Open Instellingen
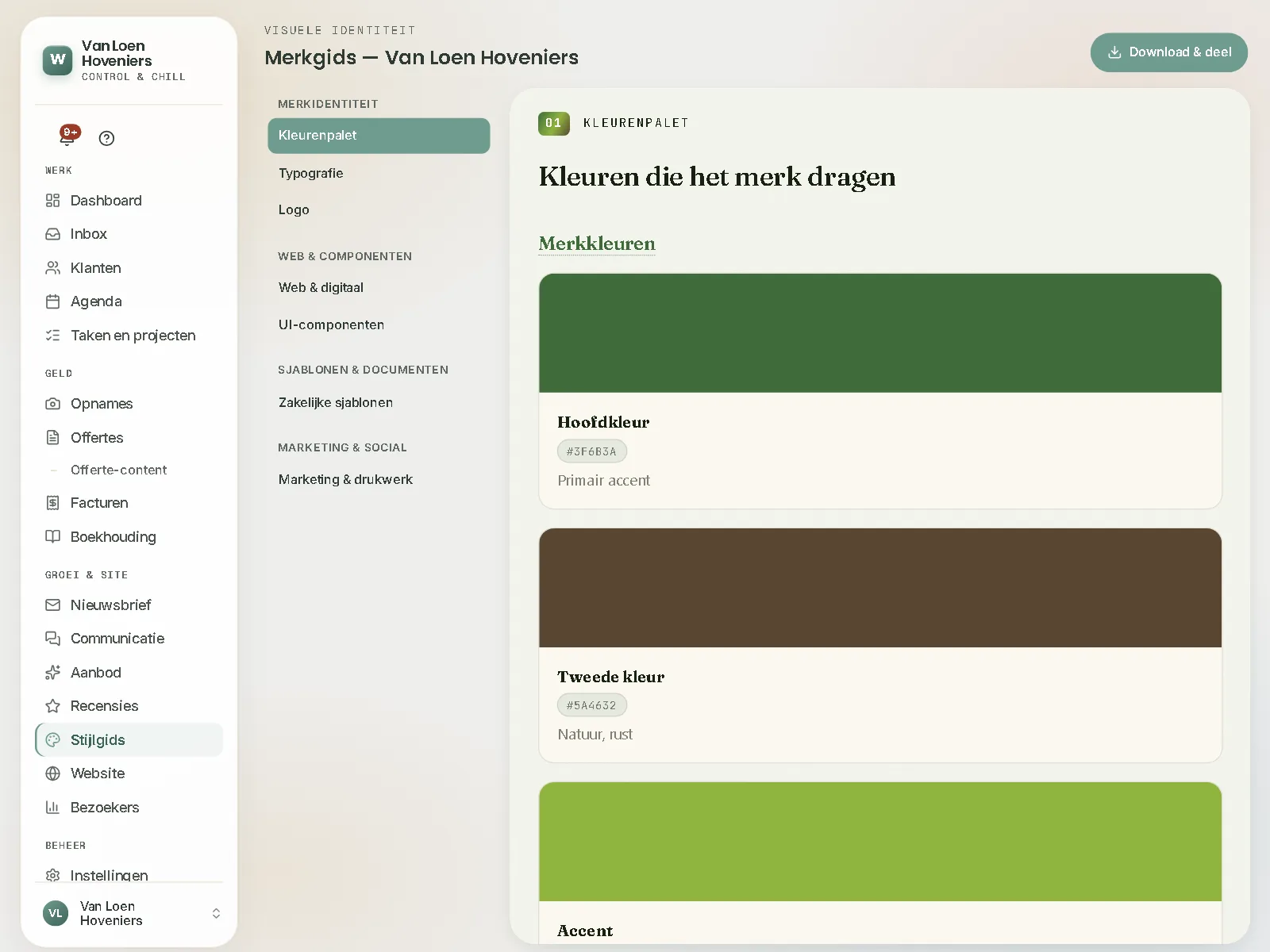 click(x=129, y=874)
